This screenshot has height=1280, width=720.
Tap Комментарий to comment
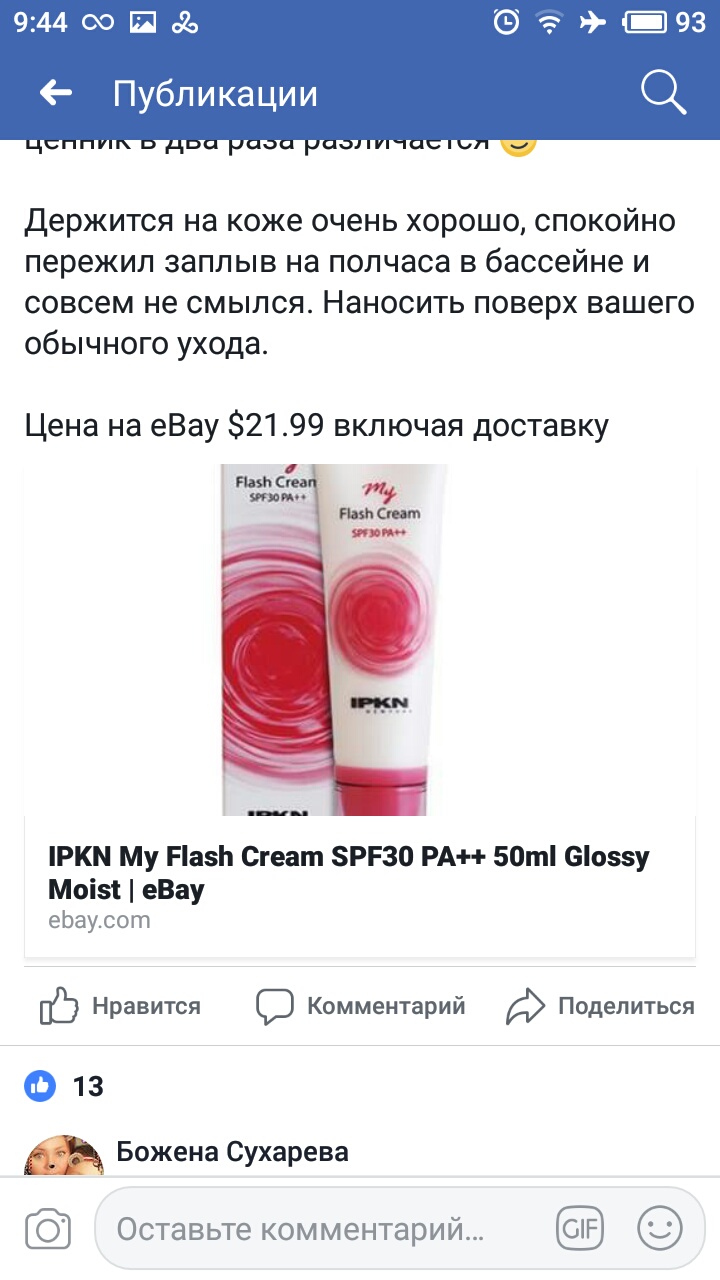click(386, 1006)
